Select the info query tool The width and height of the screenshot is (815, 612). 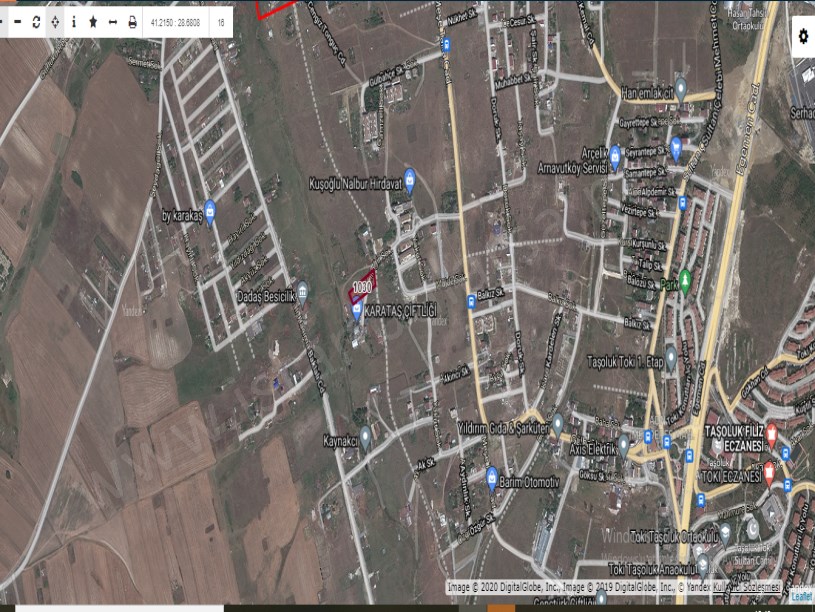pyautogui.click(x=73, y=21)
